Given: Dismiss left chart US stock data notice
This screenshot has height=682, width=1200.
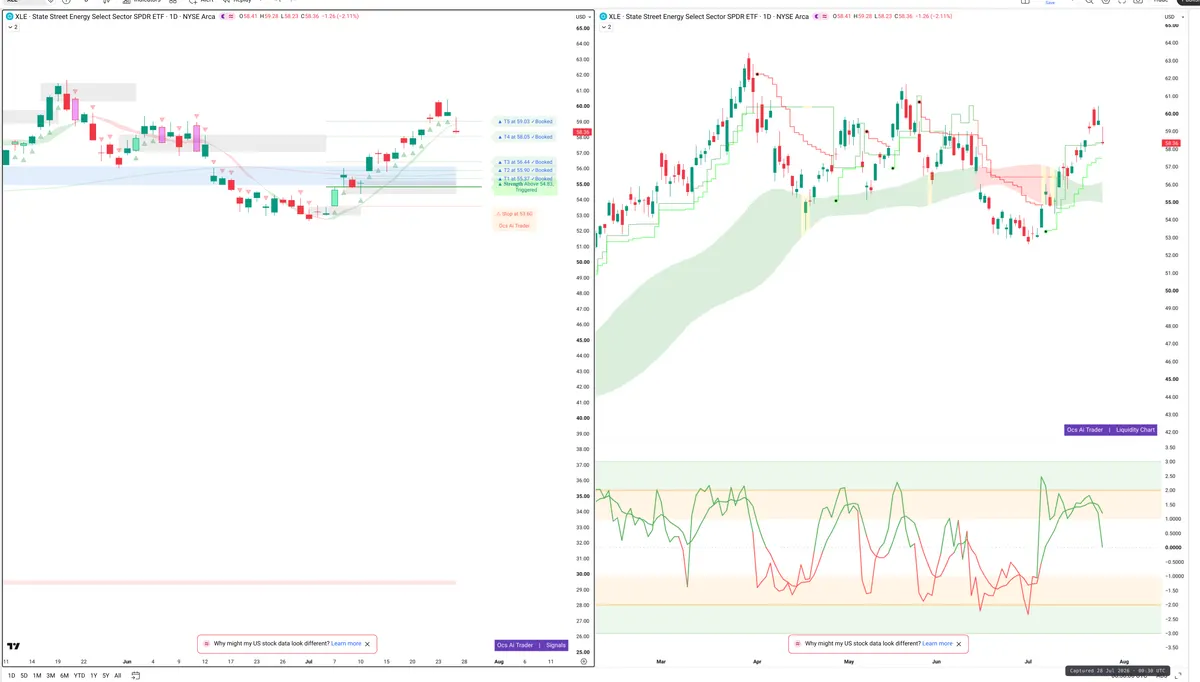Looking at the screenshot, I should tap(367, 644).
